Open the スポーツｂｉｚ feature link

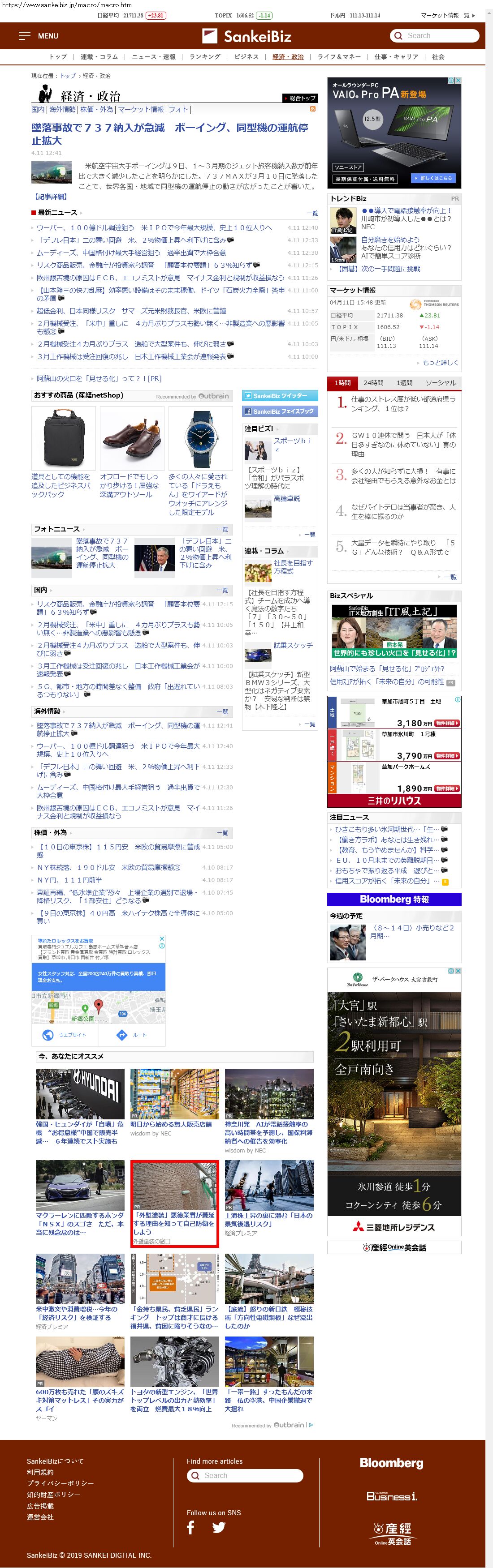coord(293,444)
